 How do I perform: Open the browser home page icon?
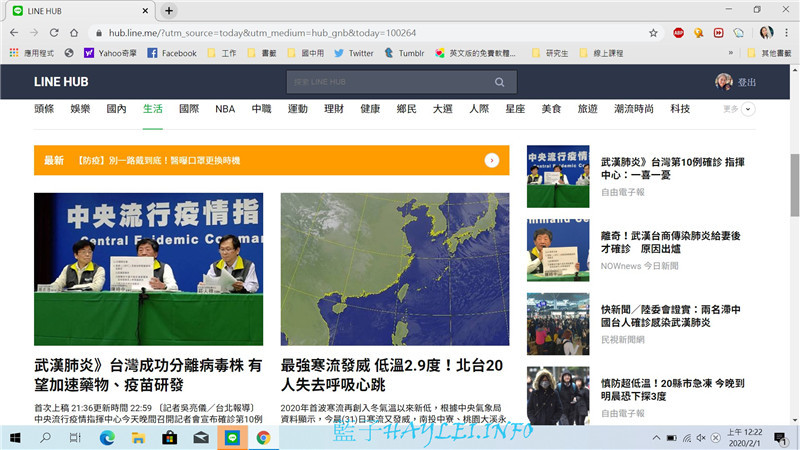click(74, 33)
